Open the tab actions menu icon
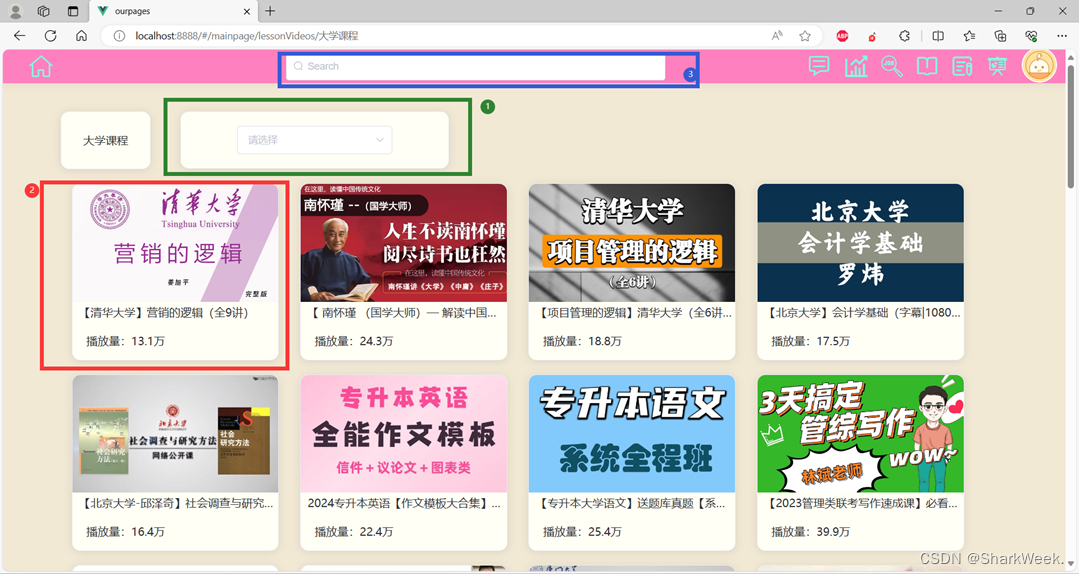The width and height of the screenshot is (1079, 574). [72, 11]
